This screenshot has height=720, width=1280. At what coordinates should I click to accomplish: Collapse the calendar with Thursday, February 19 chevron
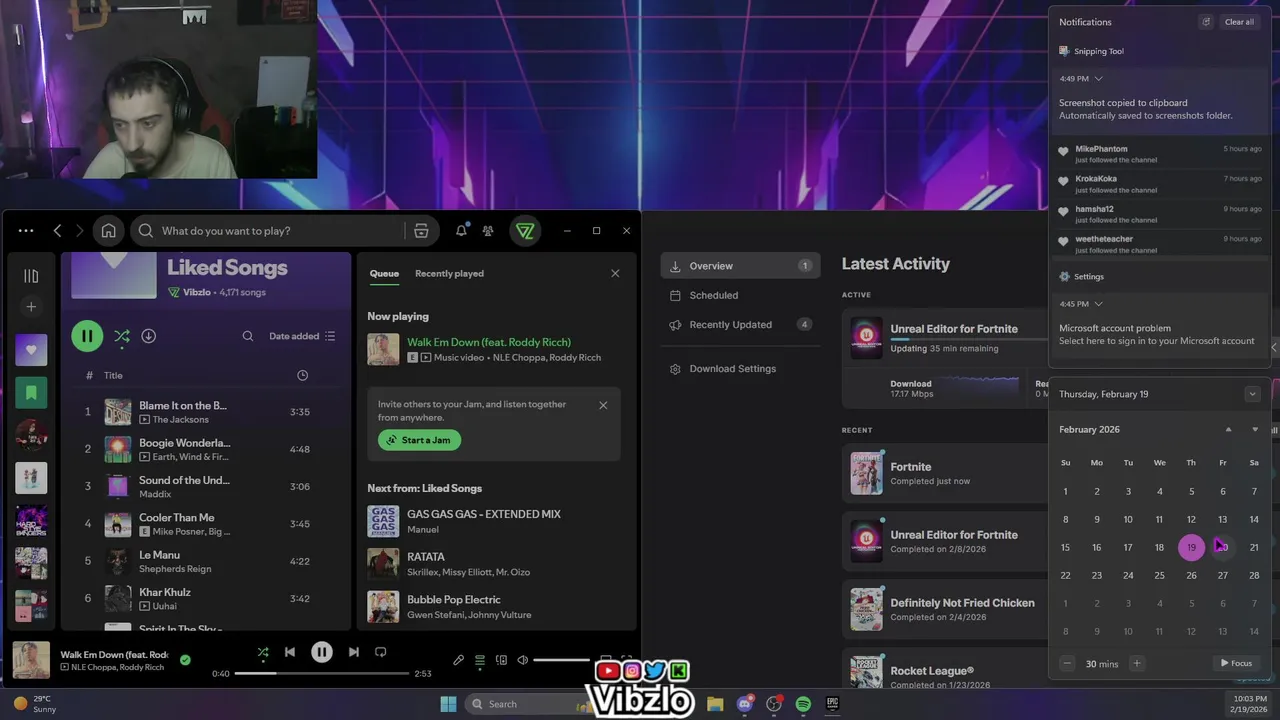pos(1252,394)
